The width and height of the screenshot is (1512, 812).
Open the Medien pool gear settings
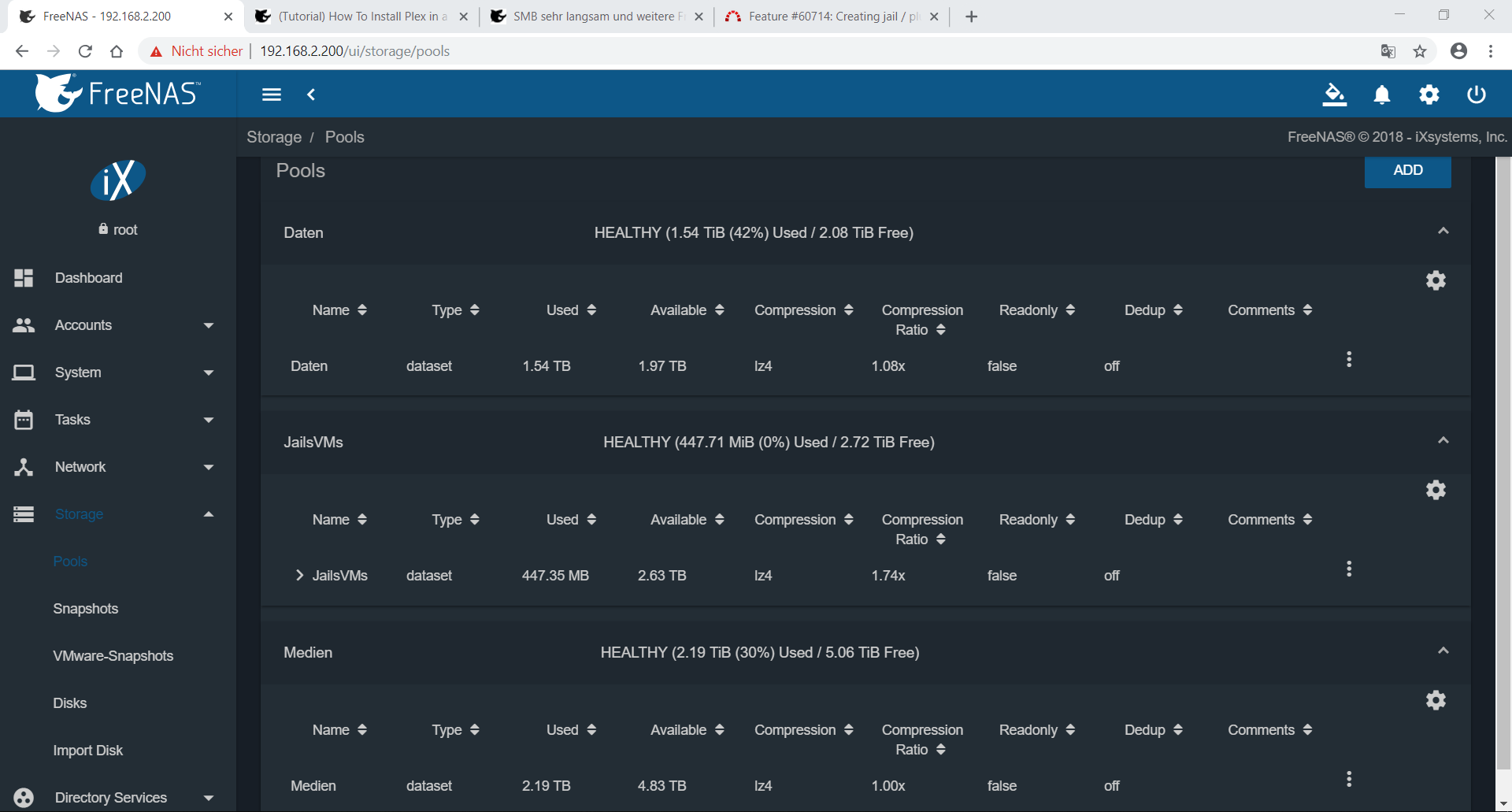[x=1436, y=700]
